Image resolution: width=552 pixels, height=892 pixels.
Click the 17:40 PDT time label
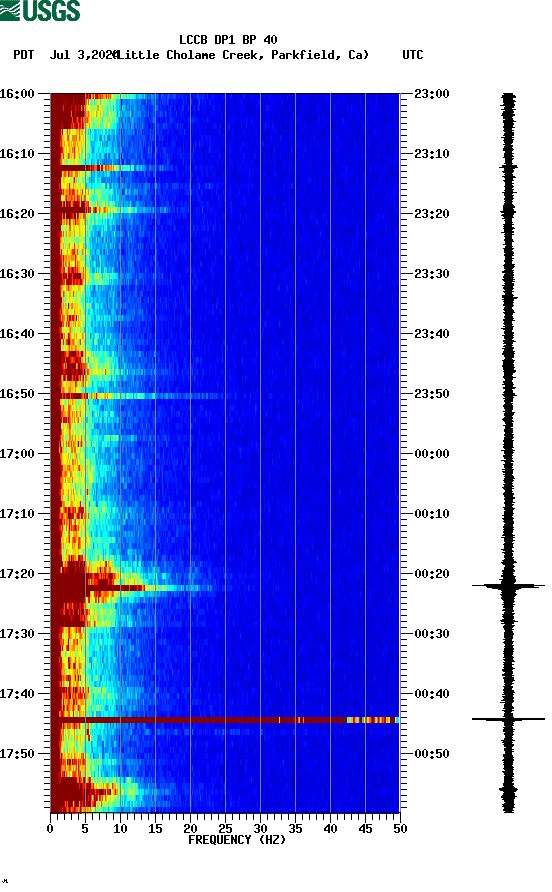[x=17, y=694]
